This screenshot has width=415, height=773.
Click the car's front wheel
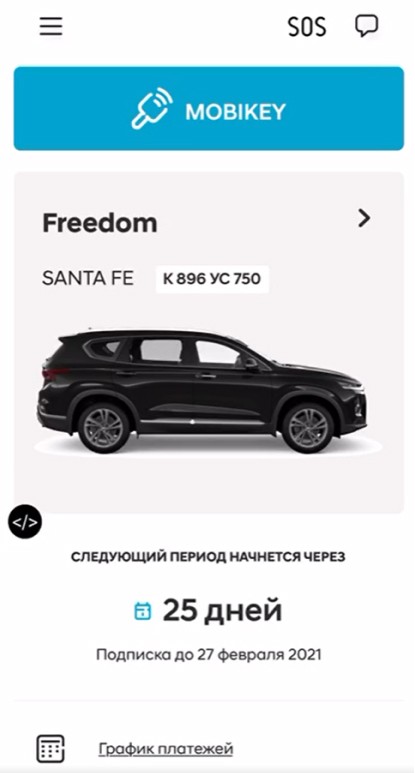tap(308, 428)
